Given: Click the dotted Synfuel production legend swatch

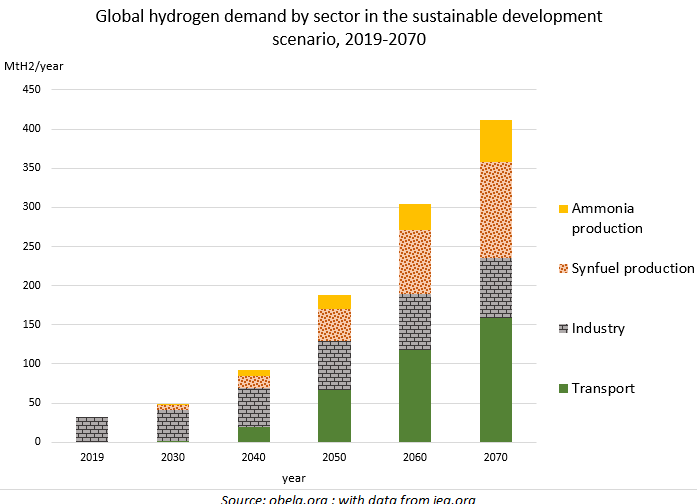Looking at the screenshot, I should coord(563,269).
